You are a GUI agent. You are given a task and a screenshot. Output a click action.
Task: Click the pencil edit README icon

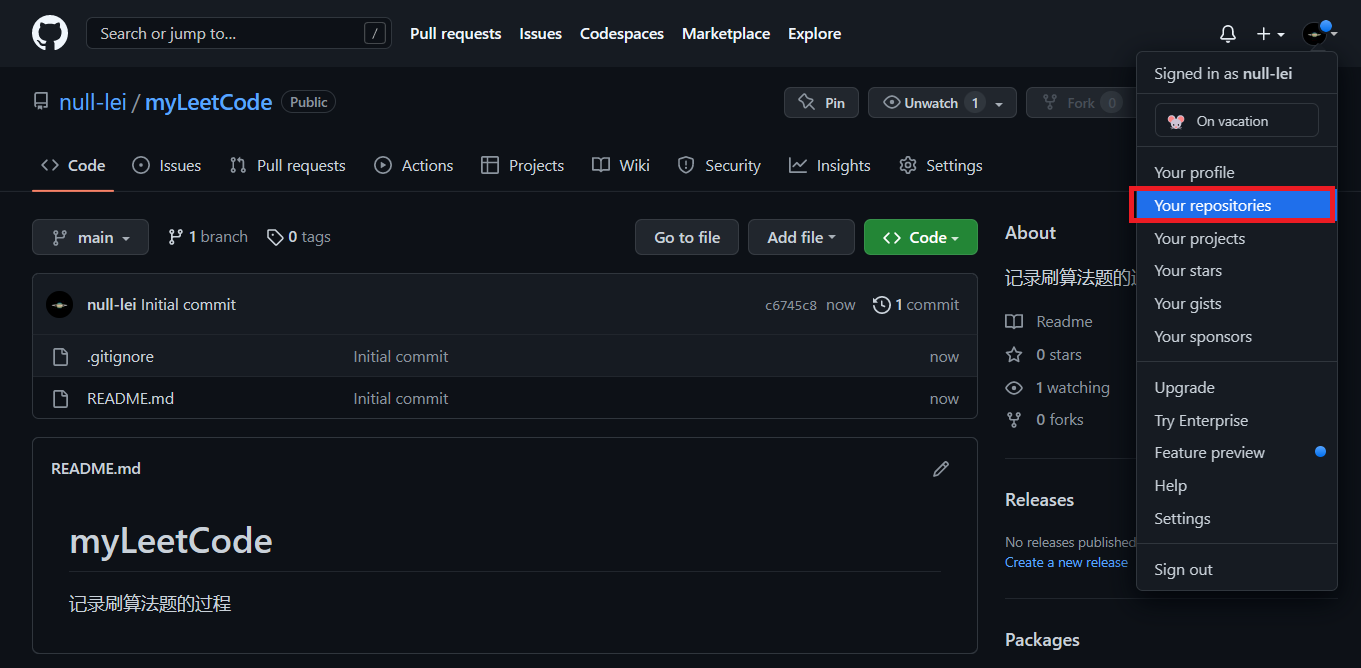(940, 469)
